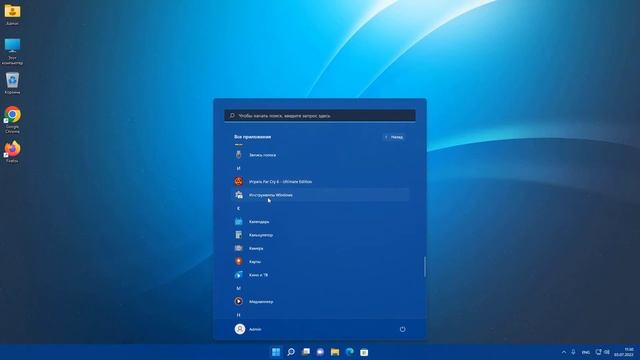The image size is (640, 360).
Task: Open the letter М section header
Action: [238, 288]
